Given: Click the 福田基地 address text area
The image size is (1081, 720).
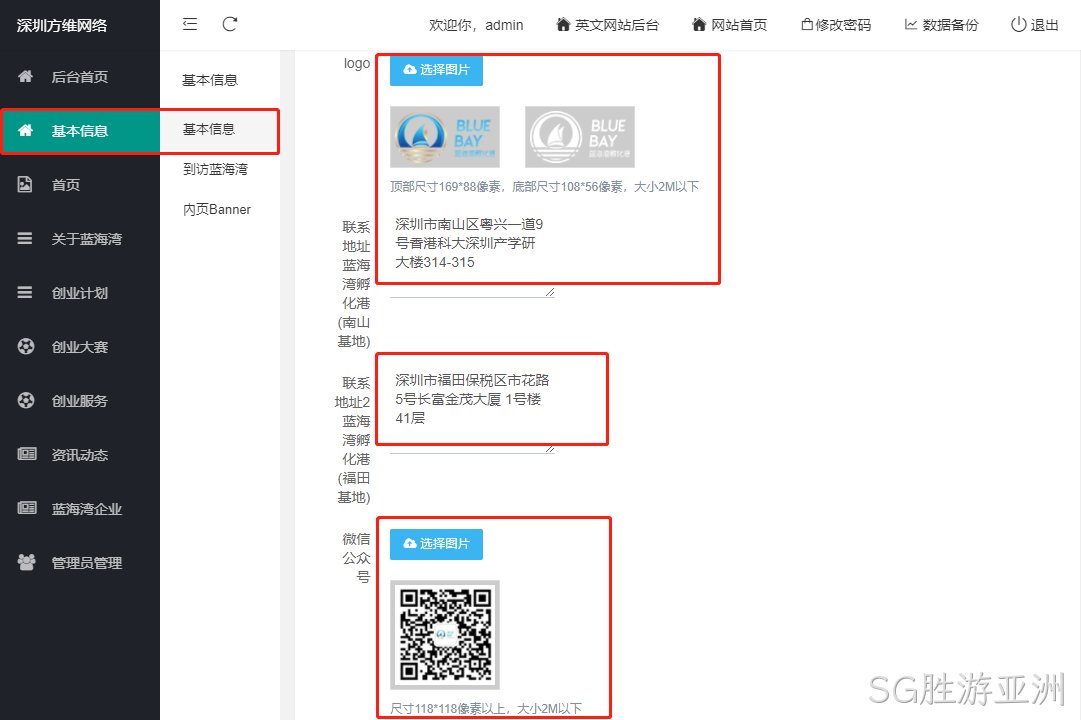Looking at the screenshot, I should (x=472, y=410).
